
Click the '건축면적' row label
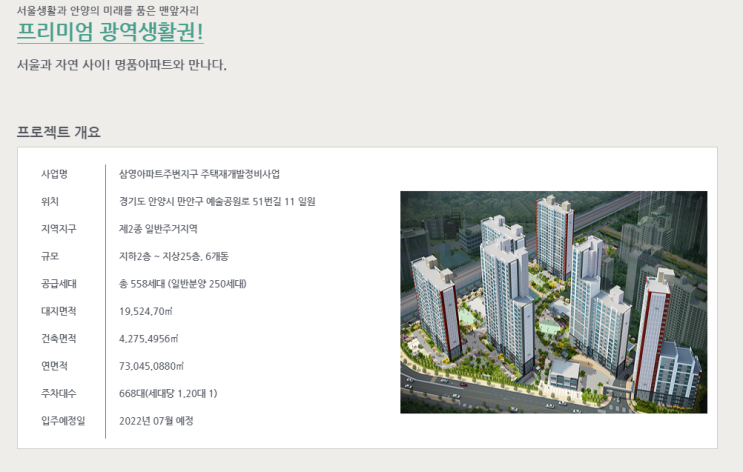pyautogui.click(x=59, y=339)
